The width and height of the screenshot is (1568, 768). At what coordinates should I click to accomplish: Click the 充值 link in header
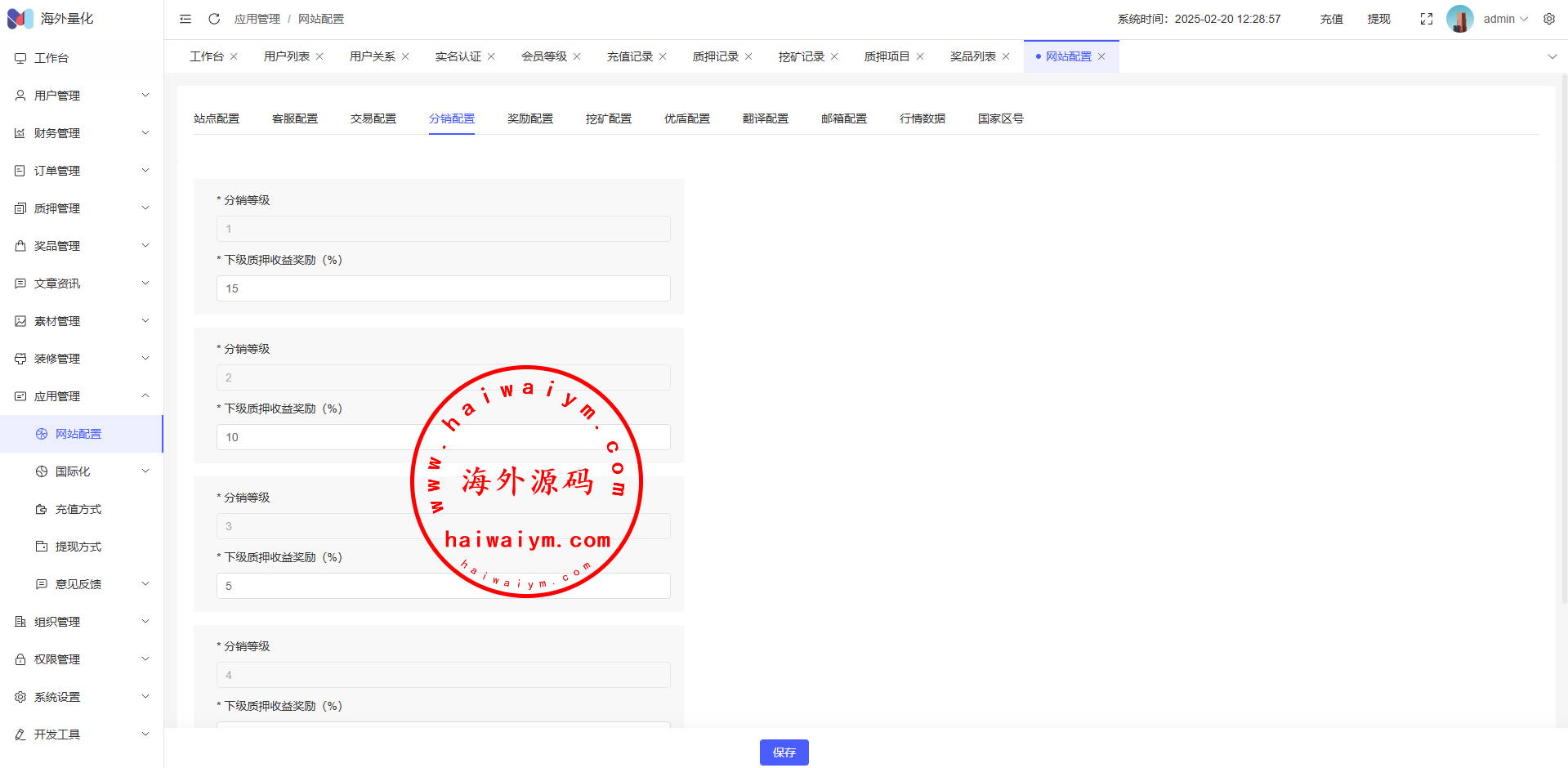point(1331,19)
